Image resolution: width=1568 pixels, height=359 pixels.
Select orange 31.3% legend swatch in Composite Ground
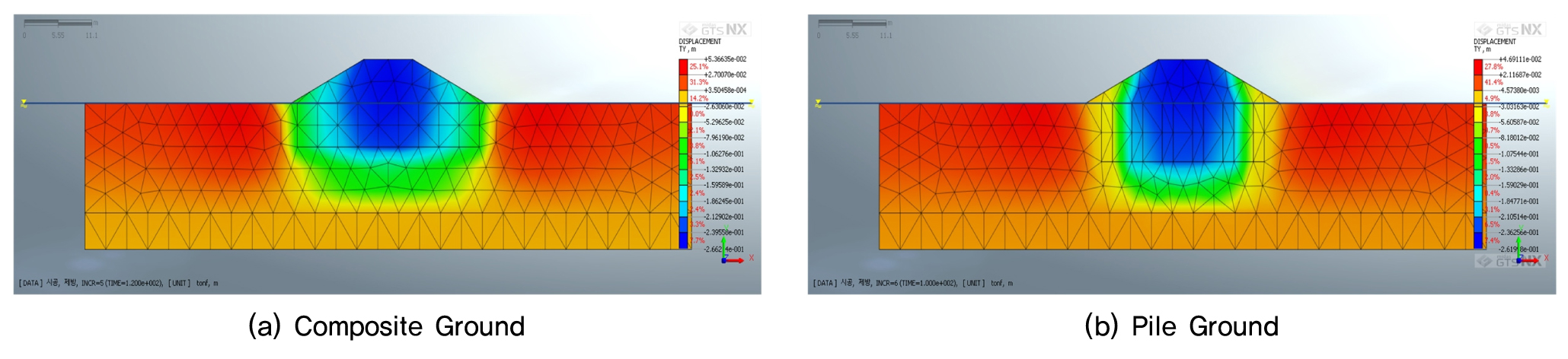[x=683, y=83]
